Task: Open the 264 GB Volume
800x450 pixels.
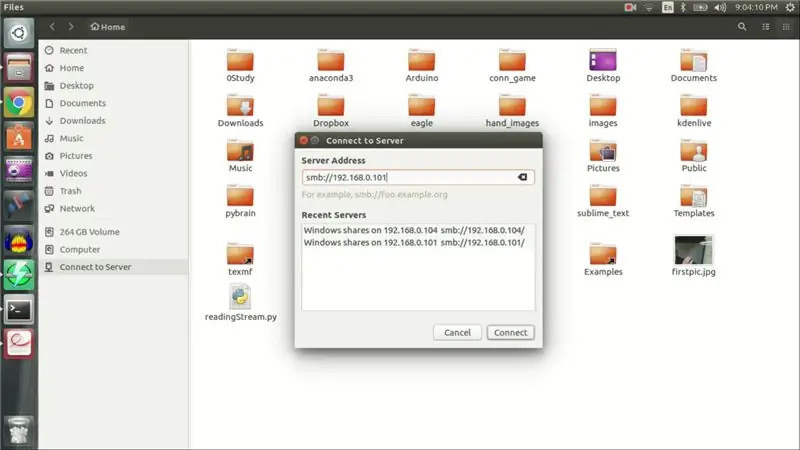Action: click(89, 232)
